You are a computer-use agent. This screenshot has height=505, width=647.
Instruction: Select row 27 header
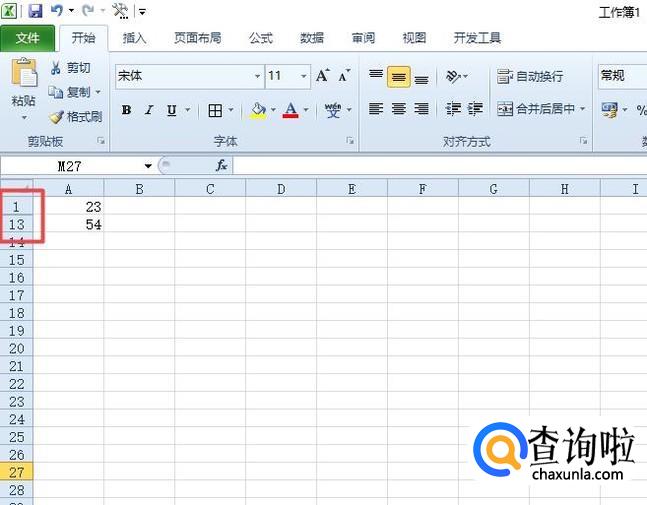(x=17, y=472)
